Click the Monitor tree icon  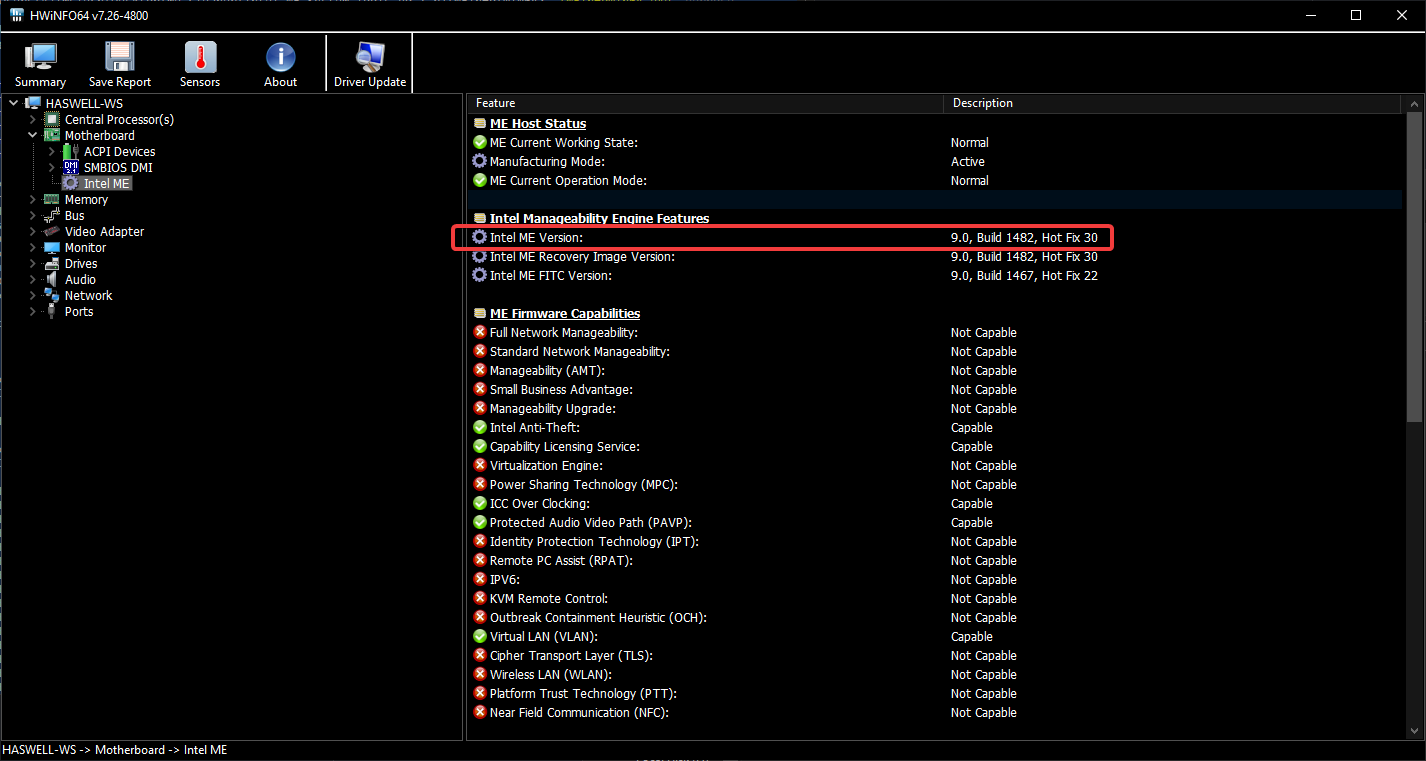[x=52, y=247]
